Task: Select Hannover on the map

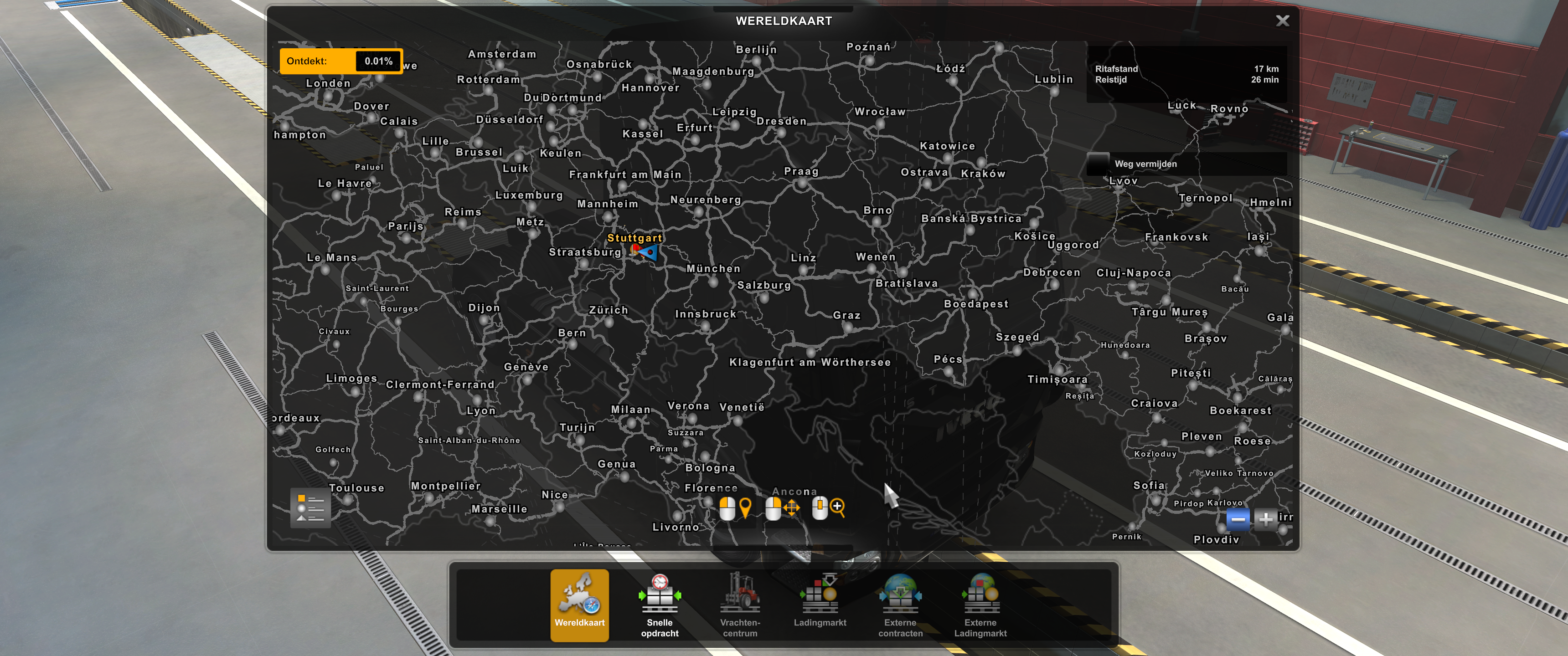Action: [x=651, y=87]
